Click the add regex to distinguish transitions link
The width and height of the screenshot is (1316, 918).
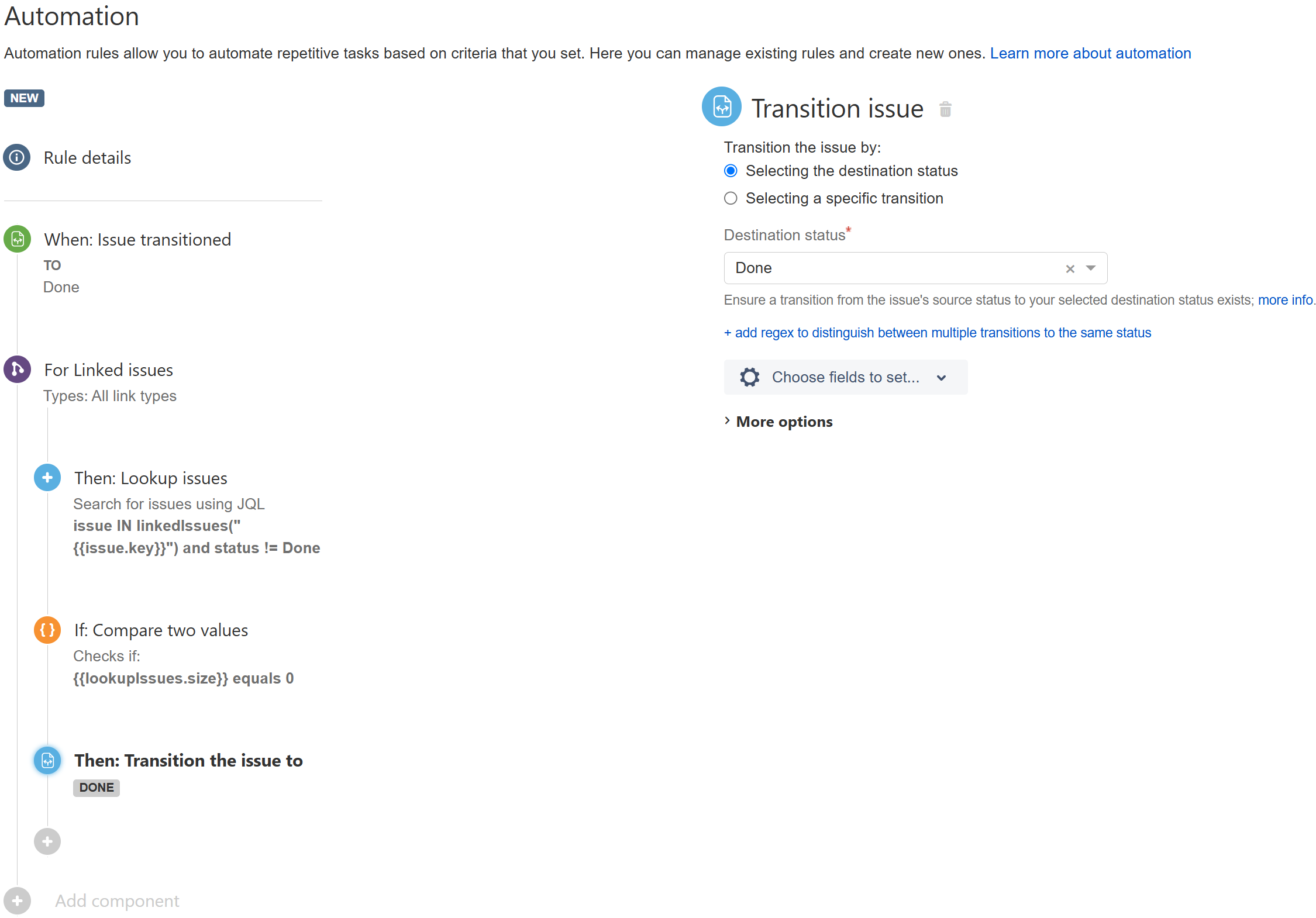pyautogui.click(x=937, y=332)
